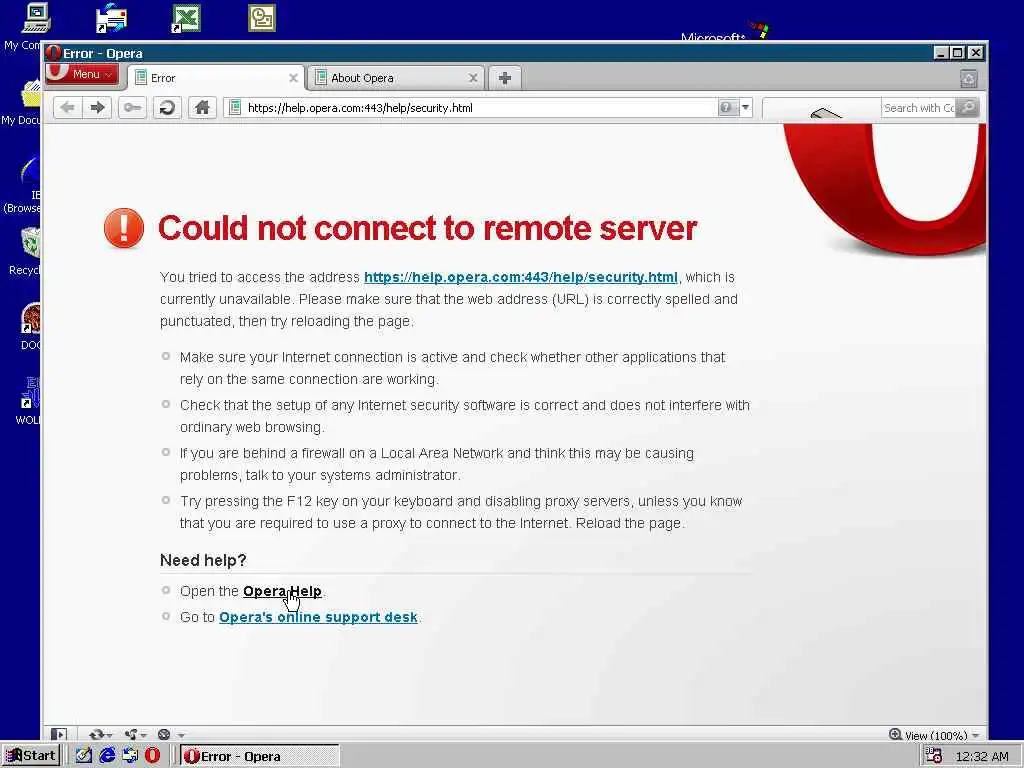The image size is (1024, 768).
Task: Close the Error tab
Action: point(293,78)
